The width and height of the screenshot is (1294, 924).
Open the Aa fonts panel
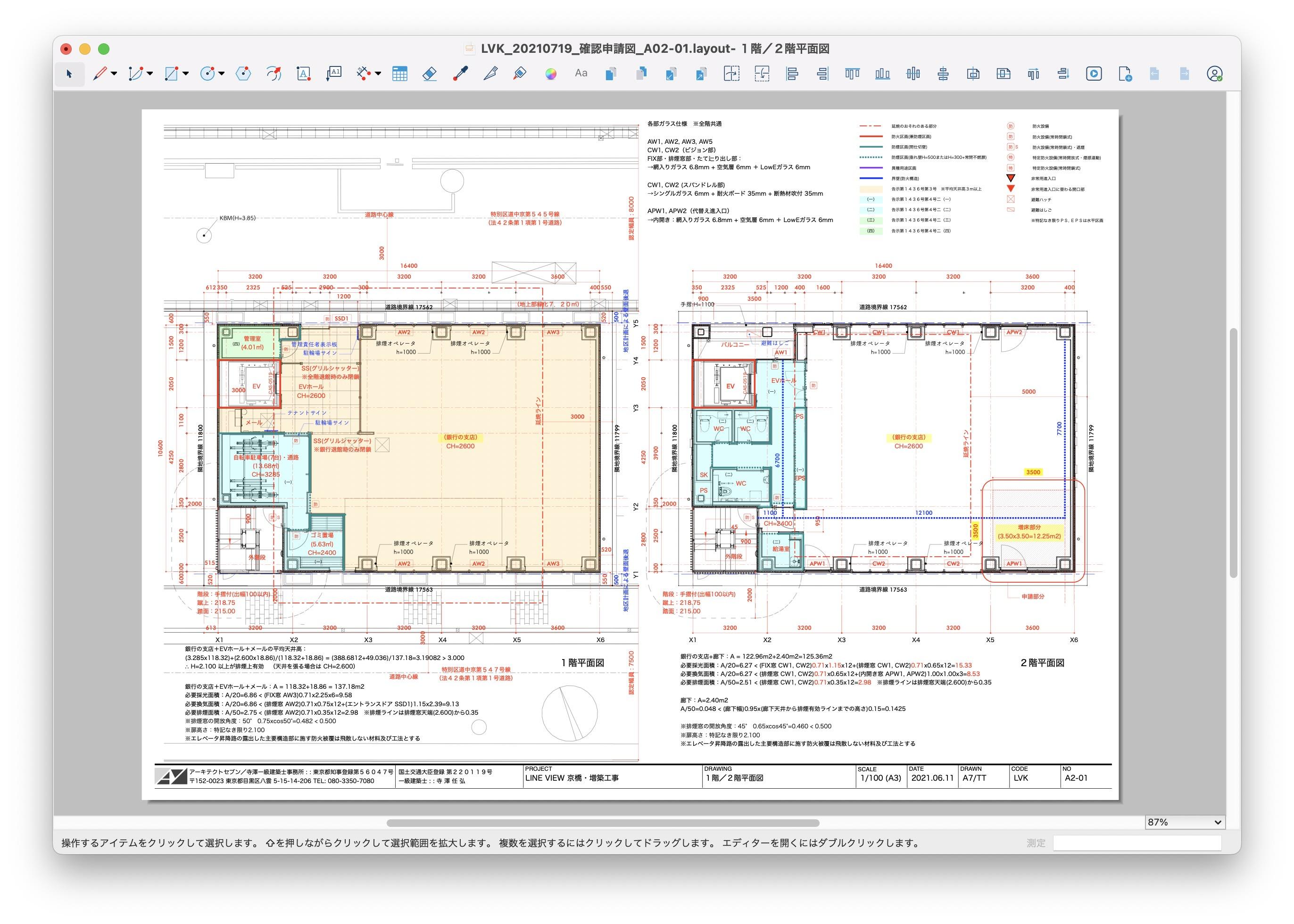581,74
